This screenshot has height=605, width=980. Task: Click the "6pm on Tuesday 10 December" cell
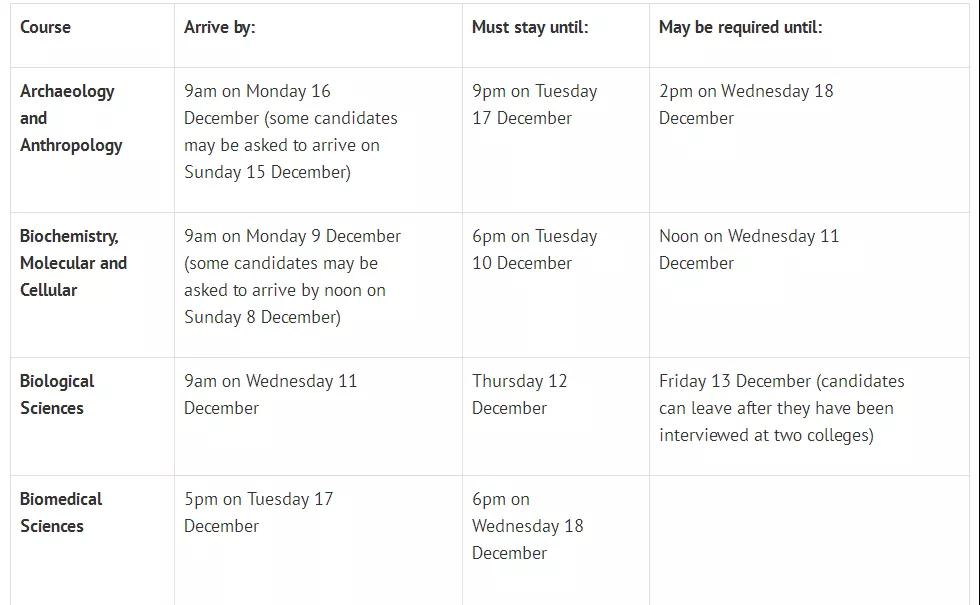535,250
